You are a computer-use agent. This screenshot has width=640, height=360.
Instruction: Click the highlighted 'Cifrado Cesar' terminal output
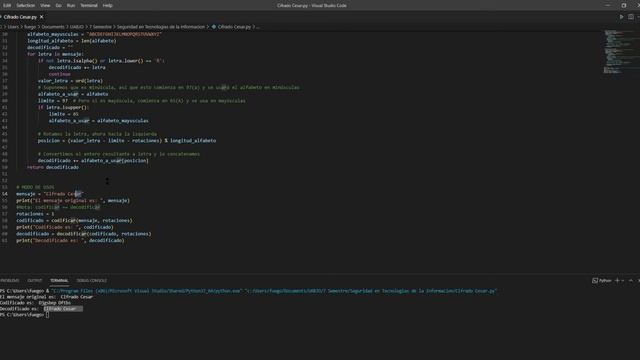[63, 309]
